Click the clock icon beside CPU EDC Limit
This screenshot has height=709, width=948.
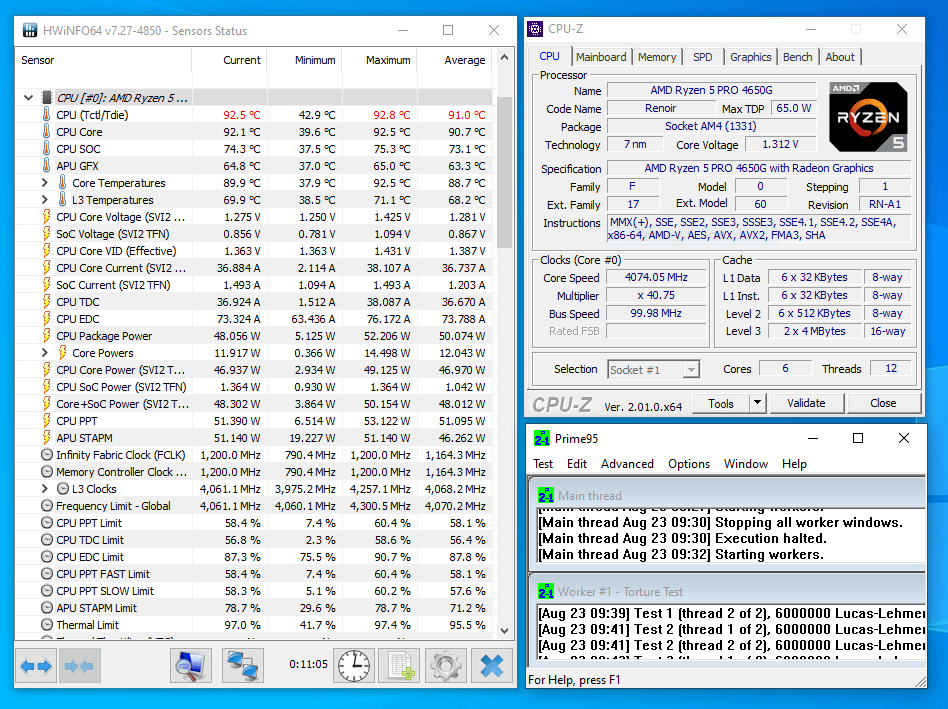click(x=47, y=557)
